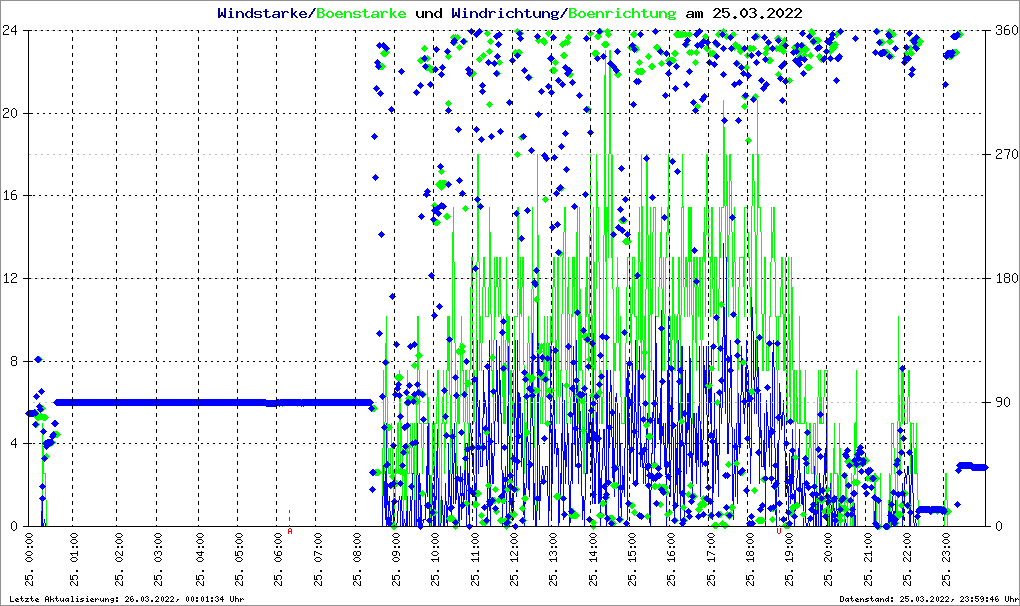Click the '25. 14:00' time label
This screenshot has height=606, width=1020.
(x=593, y=559)
